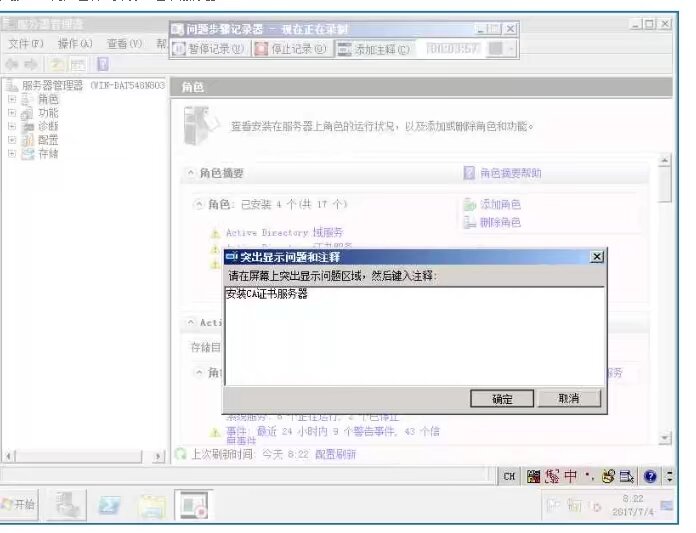Screen dimensions: 696x533
Task: Select 功能 in the tree
Action: click(48, 113)
